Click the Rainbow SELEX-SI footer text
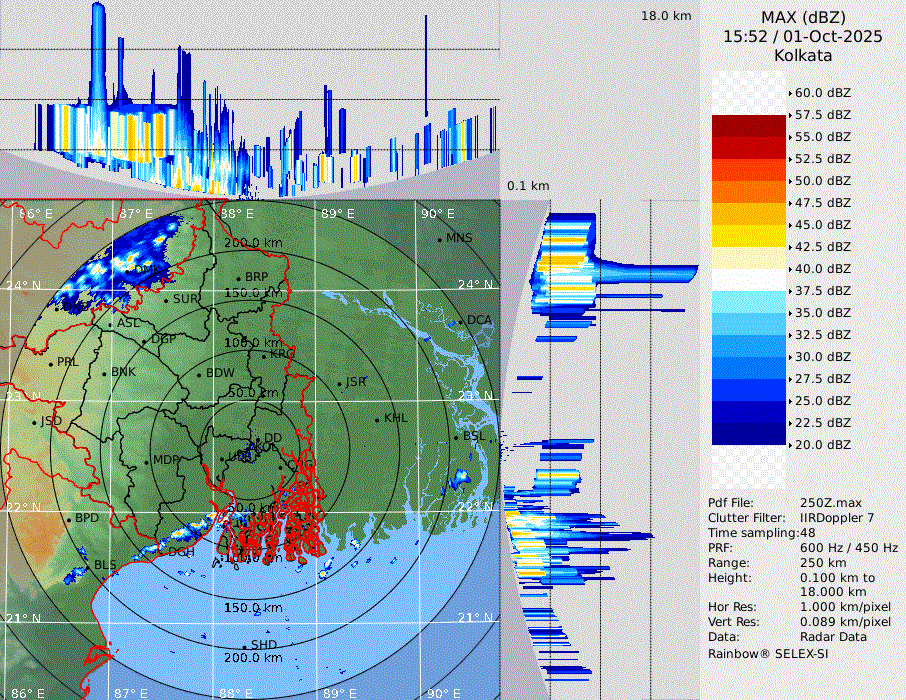The width and height of the screenshot is (906, 700). point(768,653)
